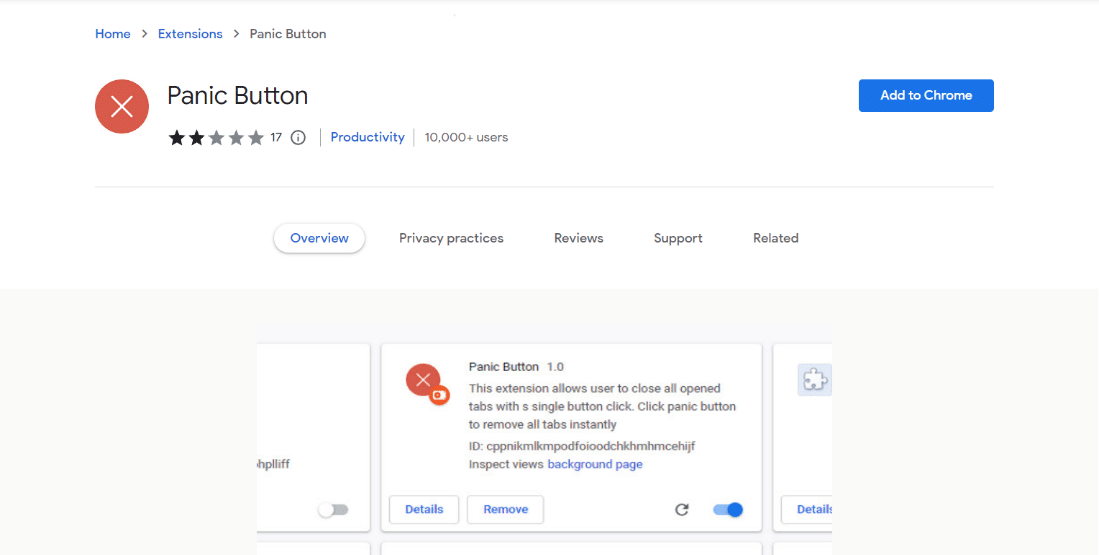Switch to the Overview tab
This screenshot has height=555, width=1099.
tap(319, 238)
